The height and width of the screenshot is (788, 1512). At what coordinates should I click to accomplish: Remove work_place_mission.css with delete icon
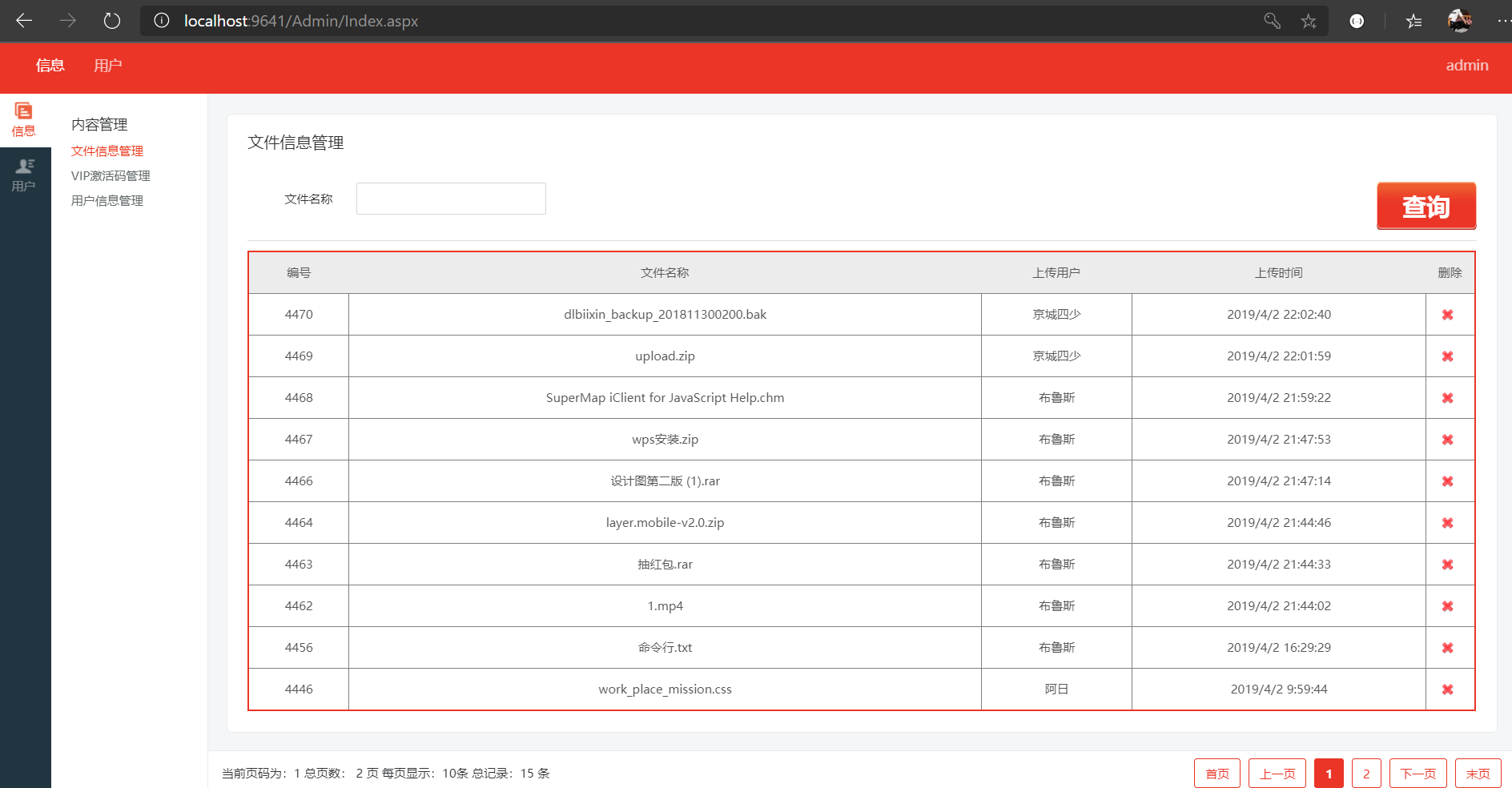pos(1447,689)
